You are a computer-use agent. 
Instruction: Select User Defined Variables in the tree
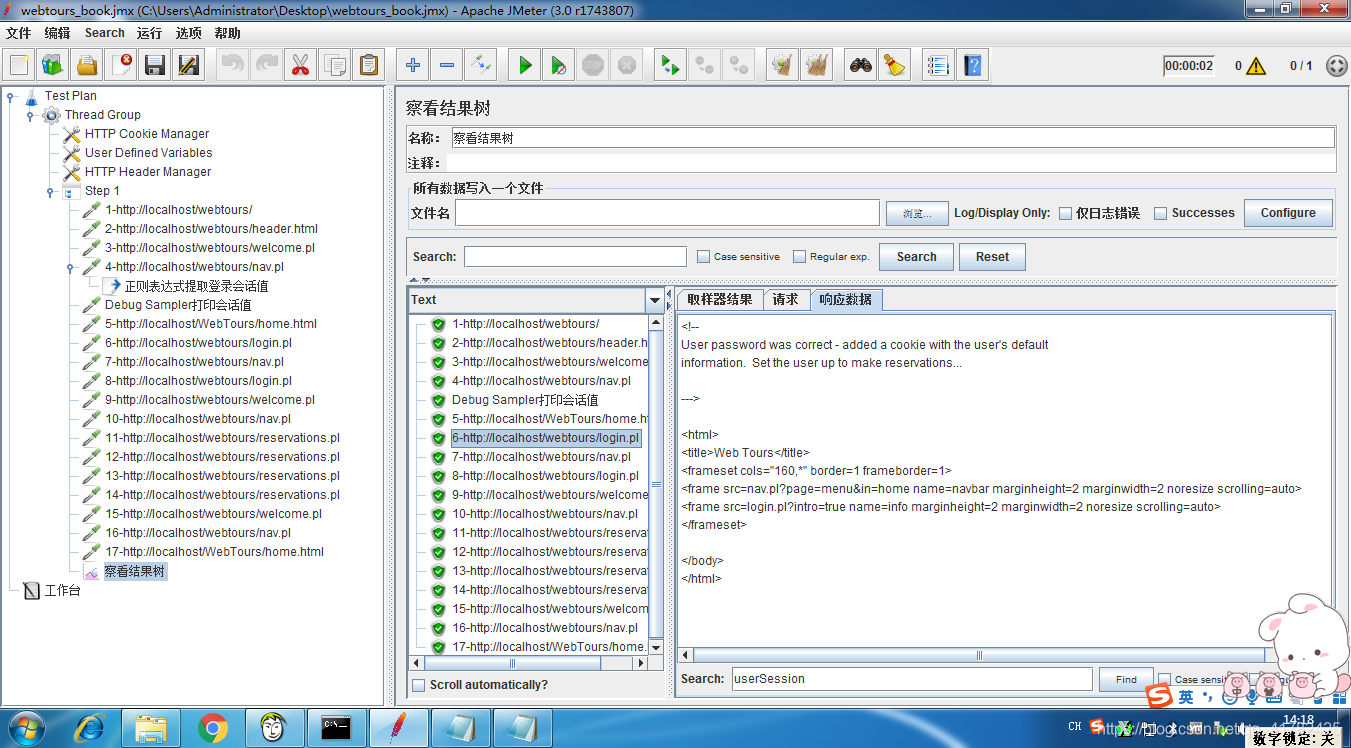point(148,153)
